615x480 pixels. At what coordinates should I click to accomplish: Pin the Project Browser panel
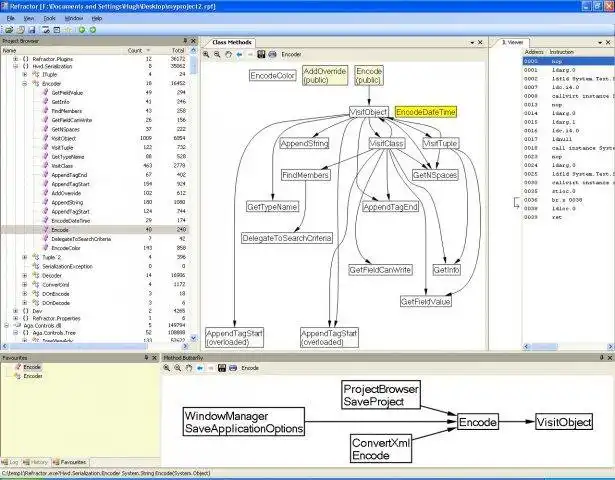185,41
